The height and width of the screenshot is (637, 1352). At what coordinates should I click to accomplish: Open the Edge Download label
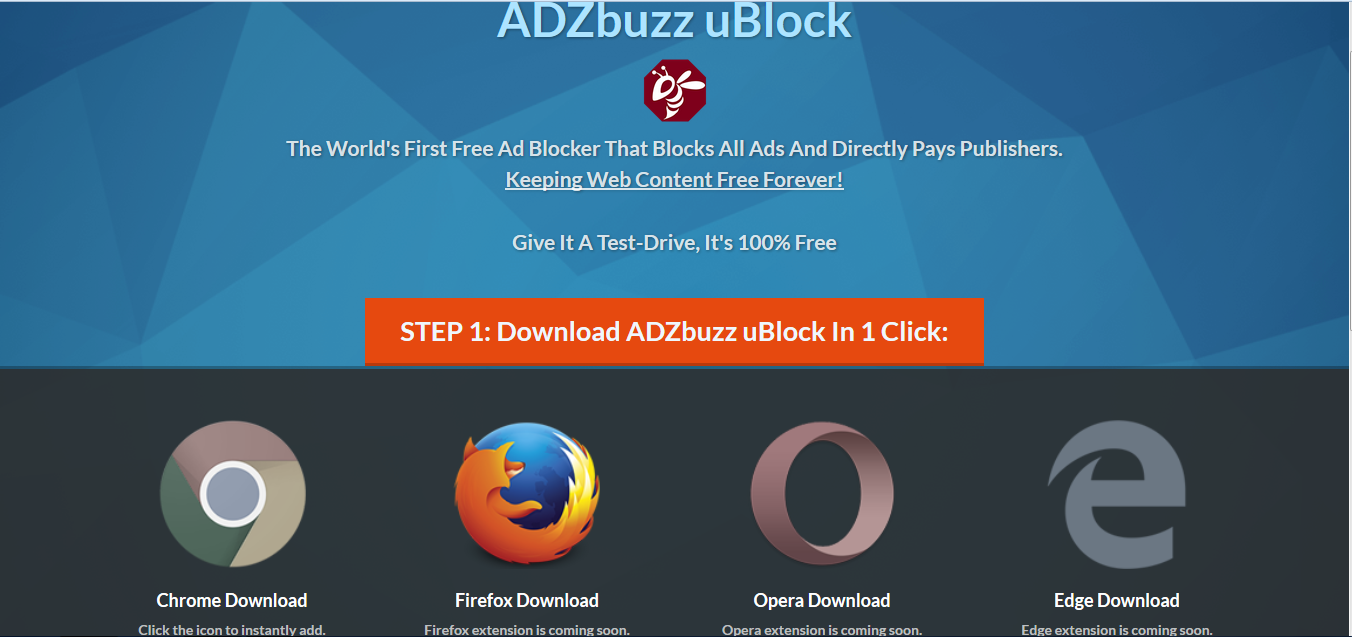tap(1117, 601)
